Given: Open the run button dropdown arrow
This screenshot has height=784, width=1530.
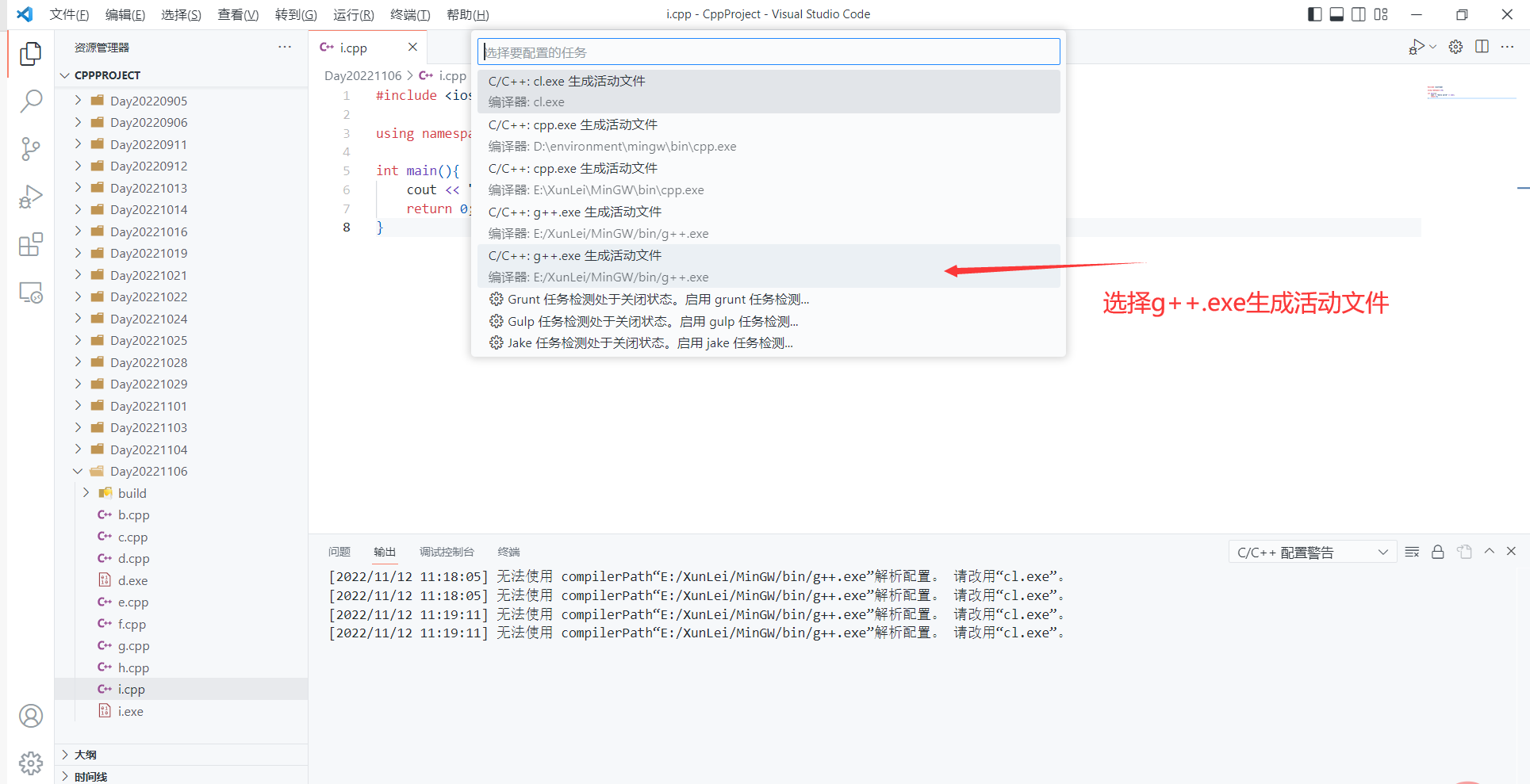Looking at the screenshot, I should tap(1432, 48).
